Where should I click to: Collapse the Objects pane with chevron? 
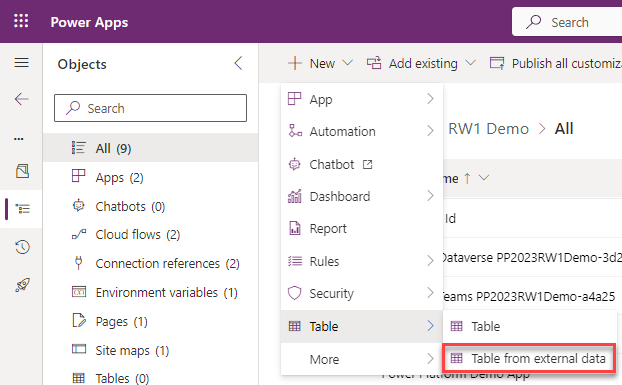pyautogui.click(x=238, y=63)
